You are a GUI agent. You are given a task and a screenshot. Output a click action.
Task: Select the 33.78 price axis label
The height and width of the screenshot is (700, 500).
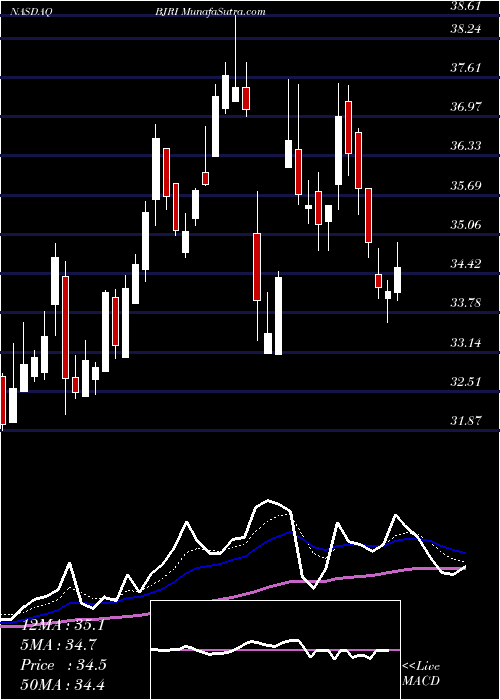click(x=466, y=303)
